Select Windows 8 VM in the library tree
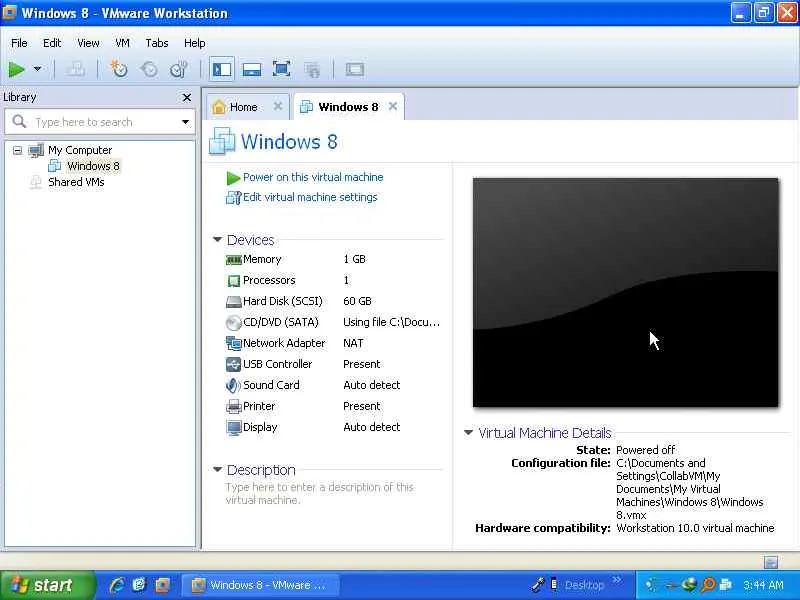Viewport: 800px width, 600px height. click(x=93, y=166)
